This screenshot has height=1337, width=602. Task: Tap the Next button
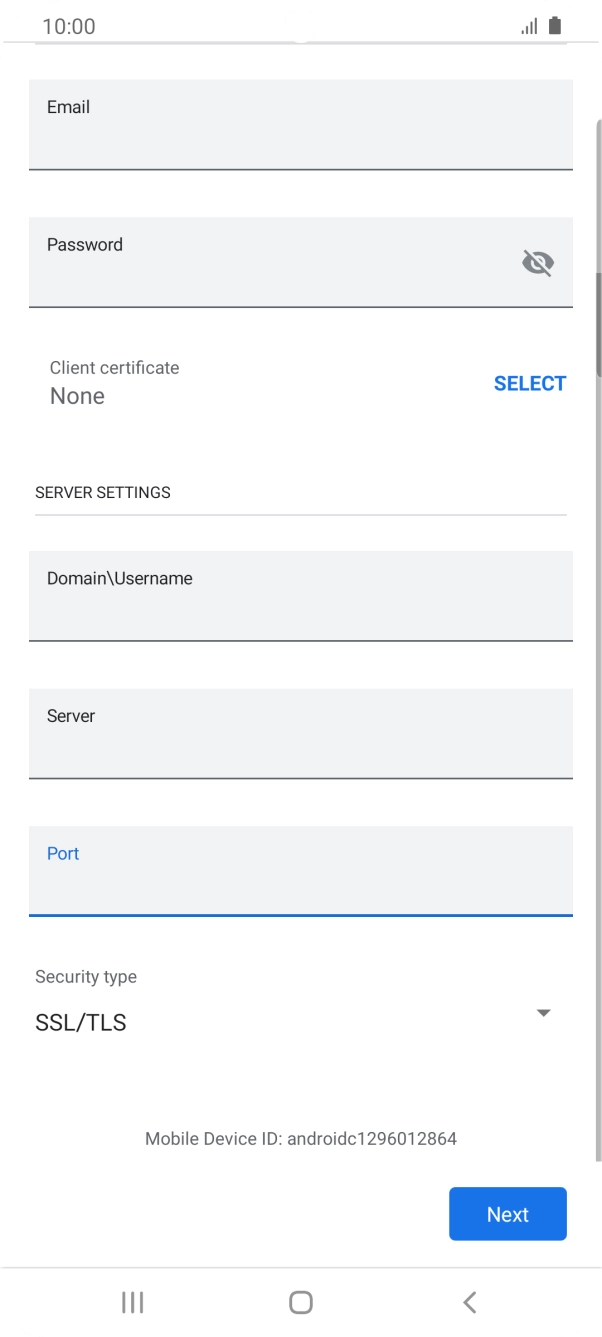(507, 1213)
